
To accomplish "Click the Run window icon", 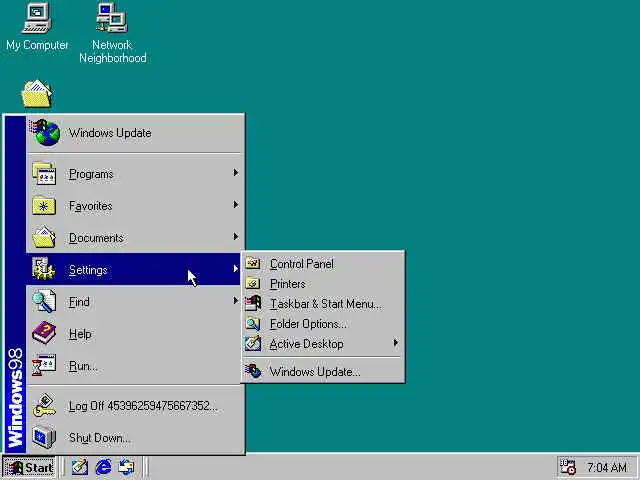I will [44, 366].
